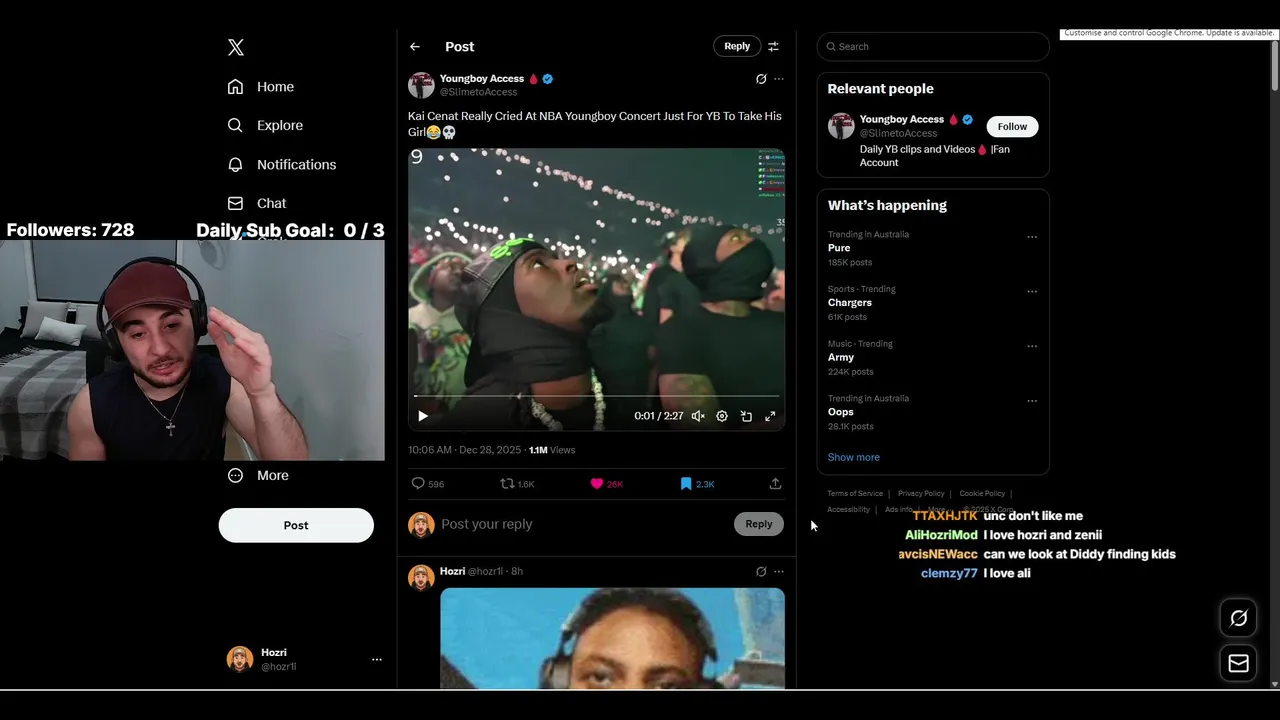Open Youngboy Access avatar on post
The image size is (1280, 720).
coord(421,85)
